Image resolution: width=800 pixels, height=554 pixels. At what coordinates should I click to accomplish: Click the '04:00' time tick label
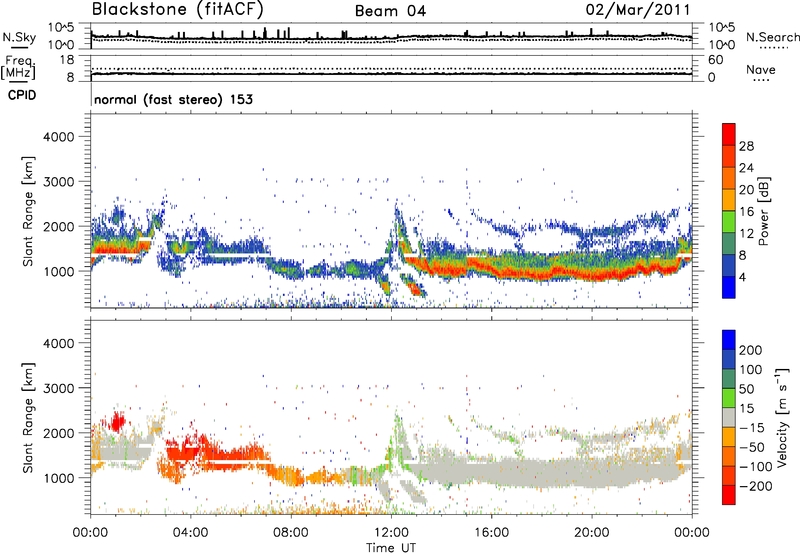click(190, 533)
